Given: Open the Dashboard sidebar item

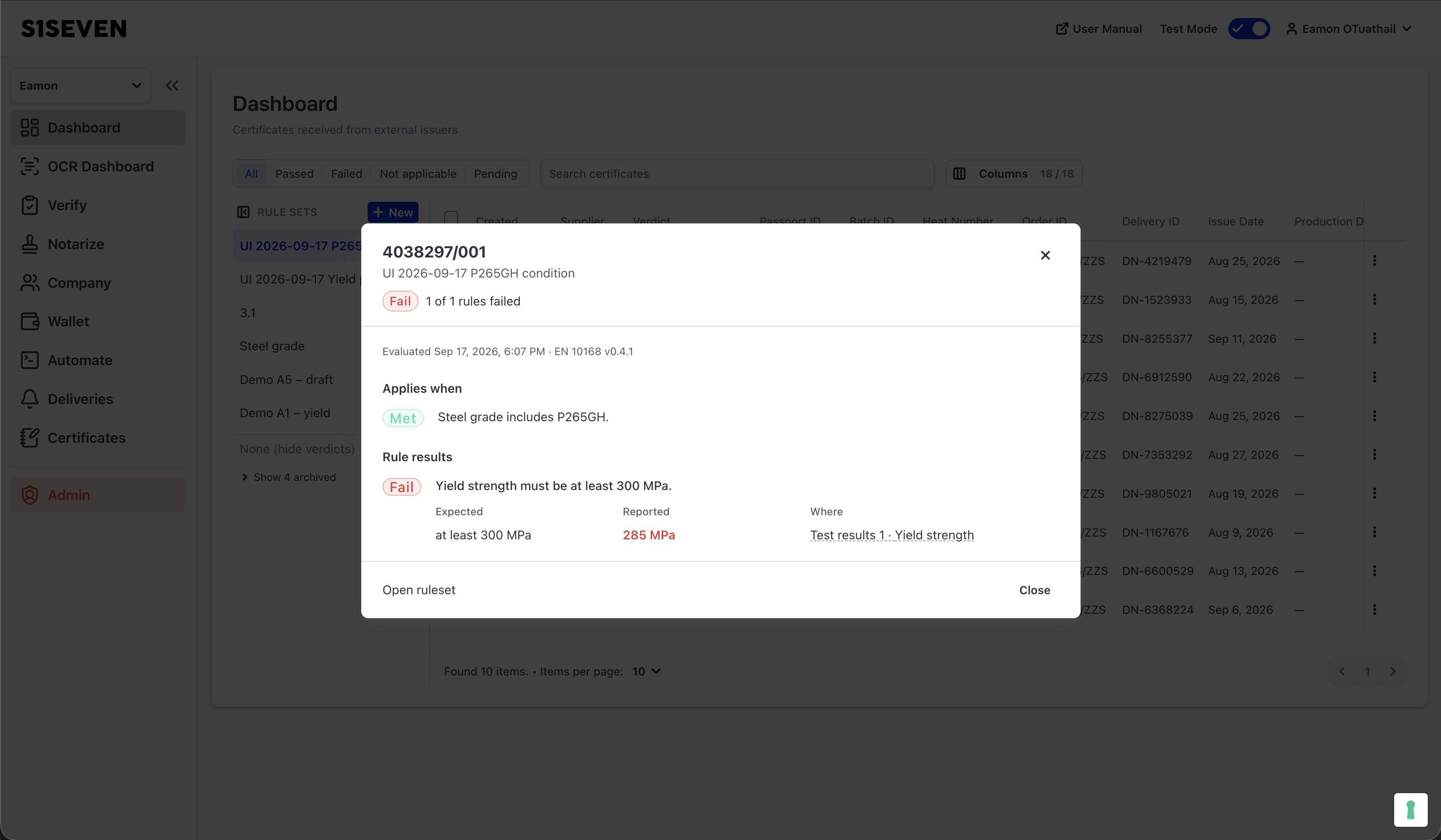Looking at the screenshot, I should (x=98, y=127).
